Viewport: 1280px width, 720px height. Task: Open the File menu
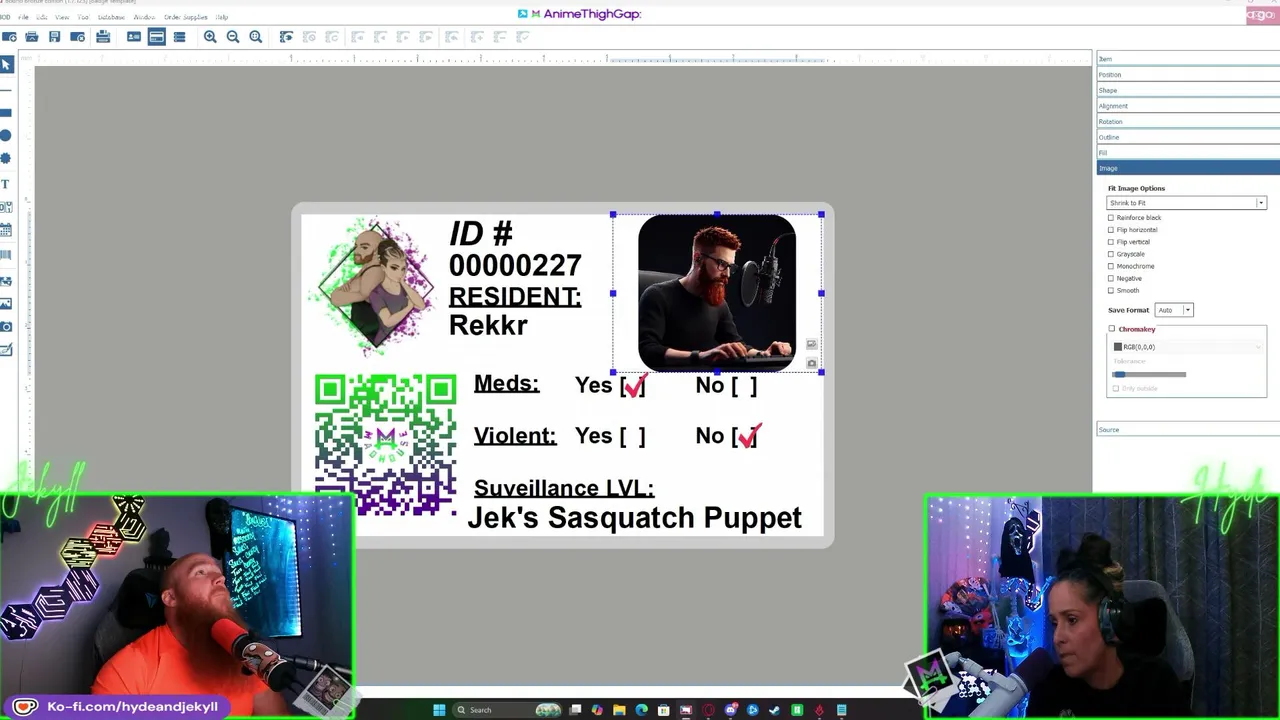23,17
